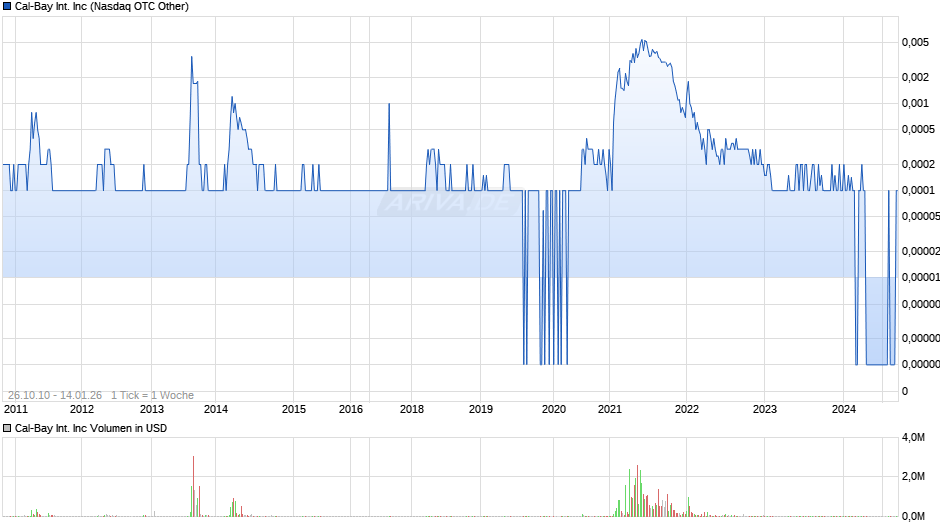The image size is (940, 526).
Task: Select the 2021 x-axis year label
Action: pos(610,409)
